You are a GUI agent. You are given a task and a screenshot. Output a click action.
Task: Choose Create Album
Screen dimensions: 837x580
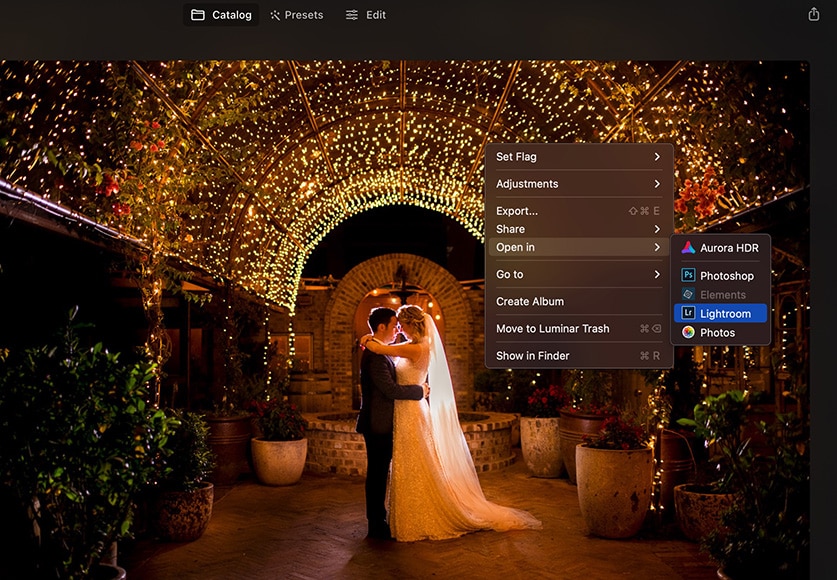click(579, 301)
